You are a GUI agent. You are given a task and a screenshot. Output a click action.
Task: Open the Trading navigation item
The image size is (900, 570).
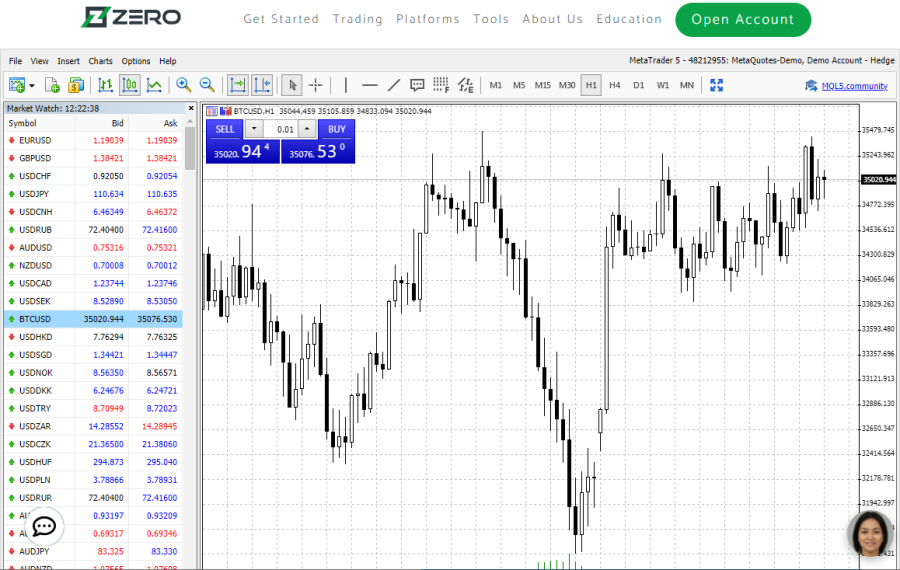(357, 19)
